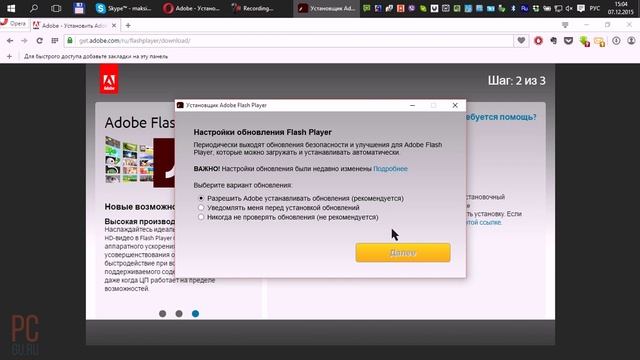Open the Action Center notifications icon
The width and height of the screenshot is (640, 360).
(581, 8)
